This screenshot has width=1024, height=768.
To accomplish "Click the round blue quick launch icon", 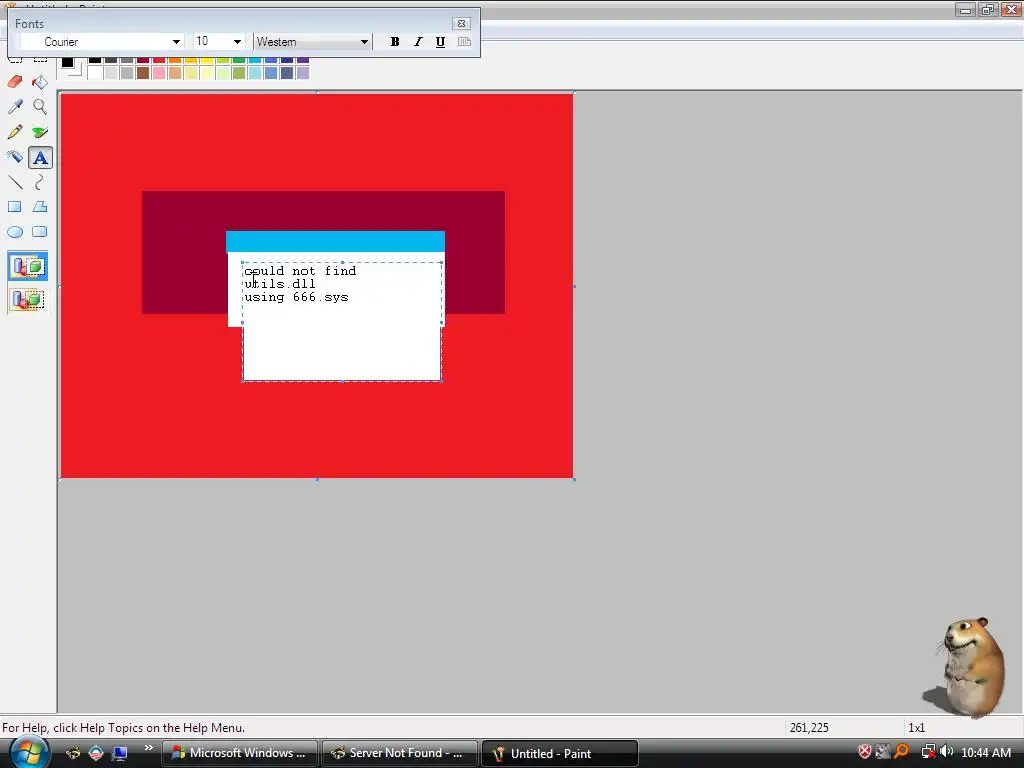I will pos(96,753).
